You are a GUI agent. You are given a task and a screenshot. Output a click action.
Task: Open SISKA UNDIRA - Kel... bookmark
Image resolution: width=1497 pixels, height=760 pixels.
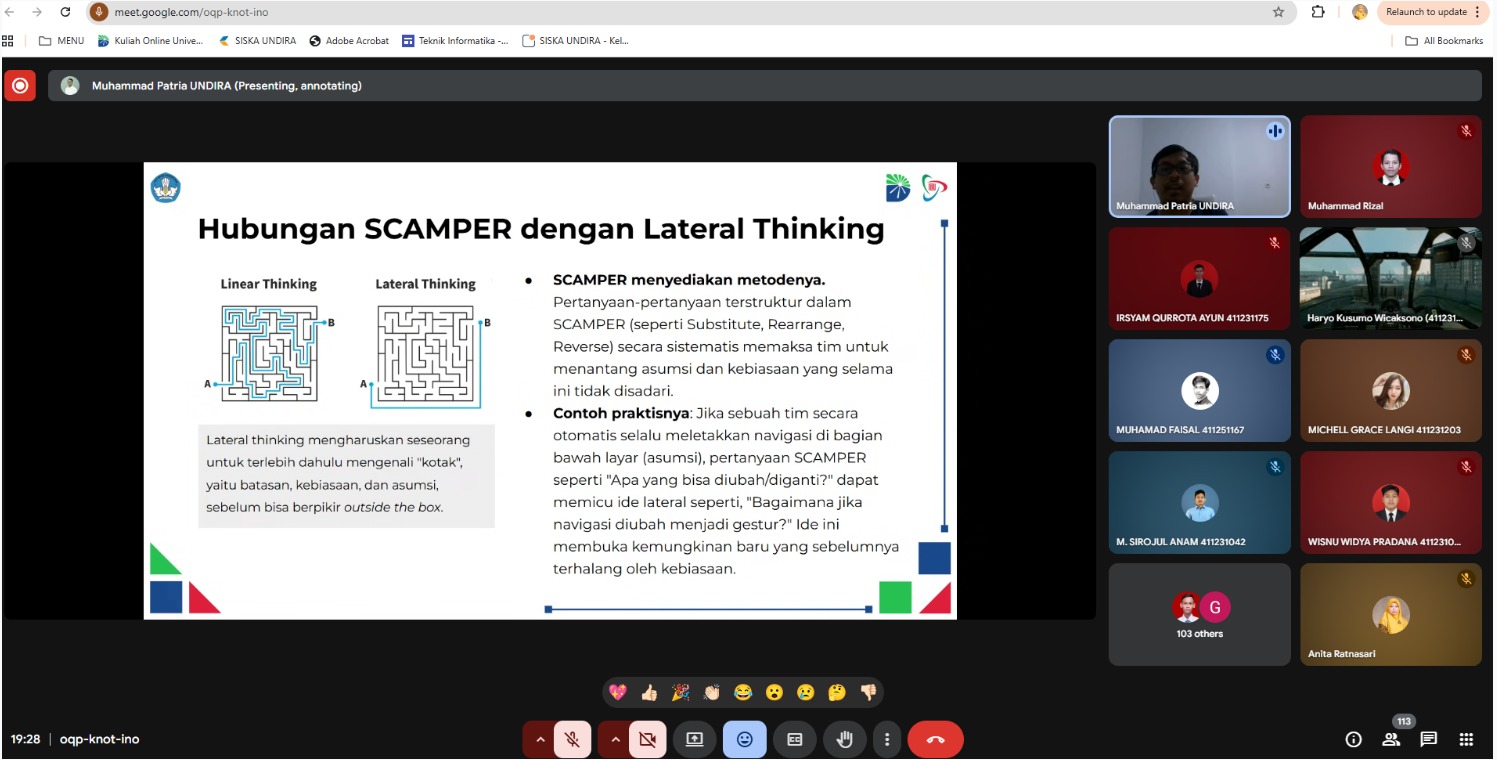point(576,41)
